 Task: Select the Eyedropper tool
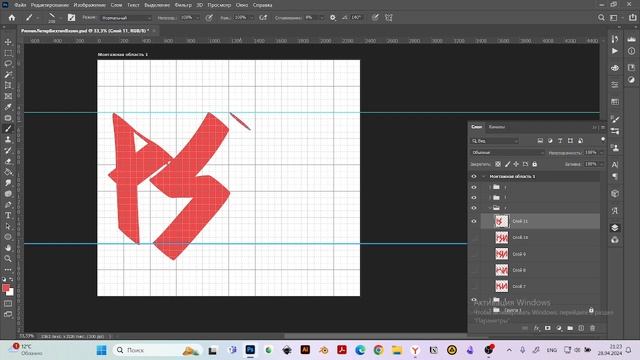[8, 107]
